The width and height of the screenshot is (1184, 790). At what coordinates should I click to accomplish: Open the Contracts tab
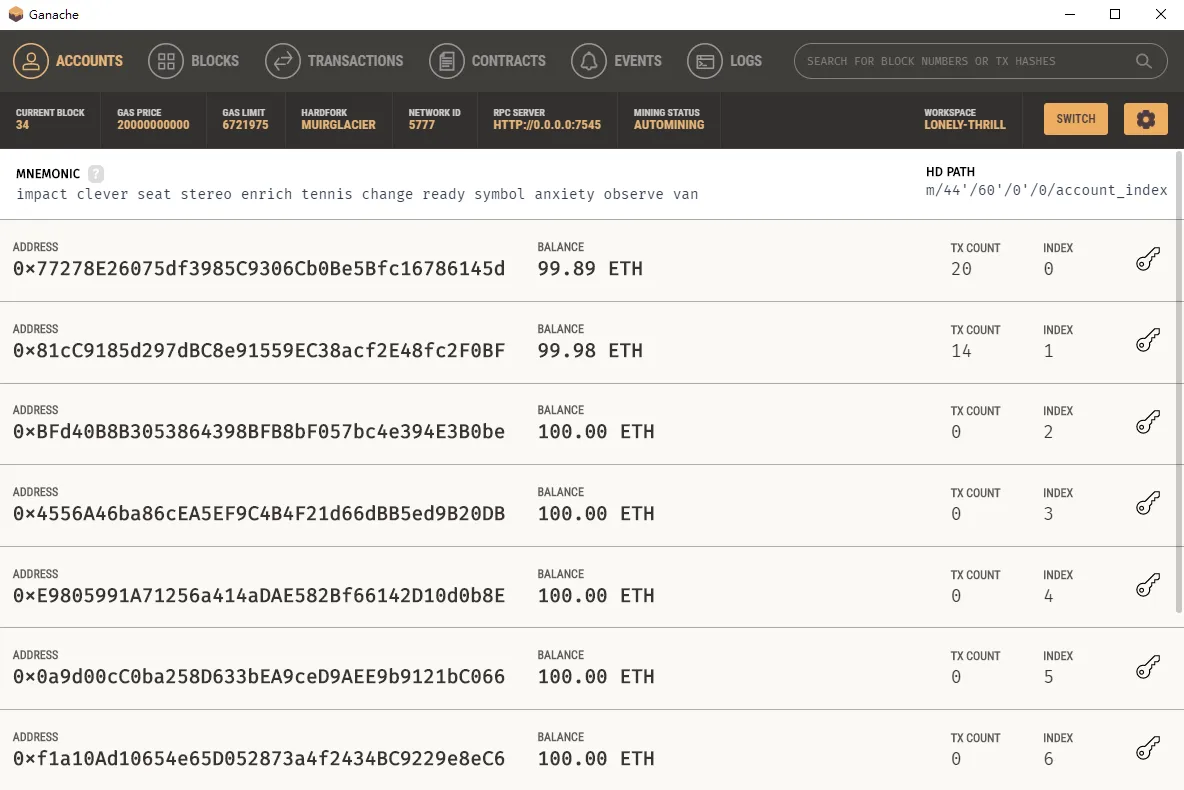tap(488, 61)
